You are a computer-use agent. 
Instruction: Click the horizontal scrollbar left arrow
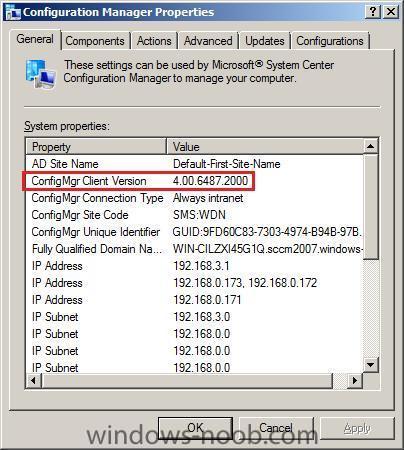click(33, 380)
